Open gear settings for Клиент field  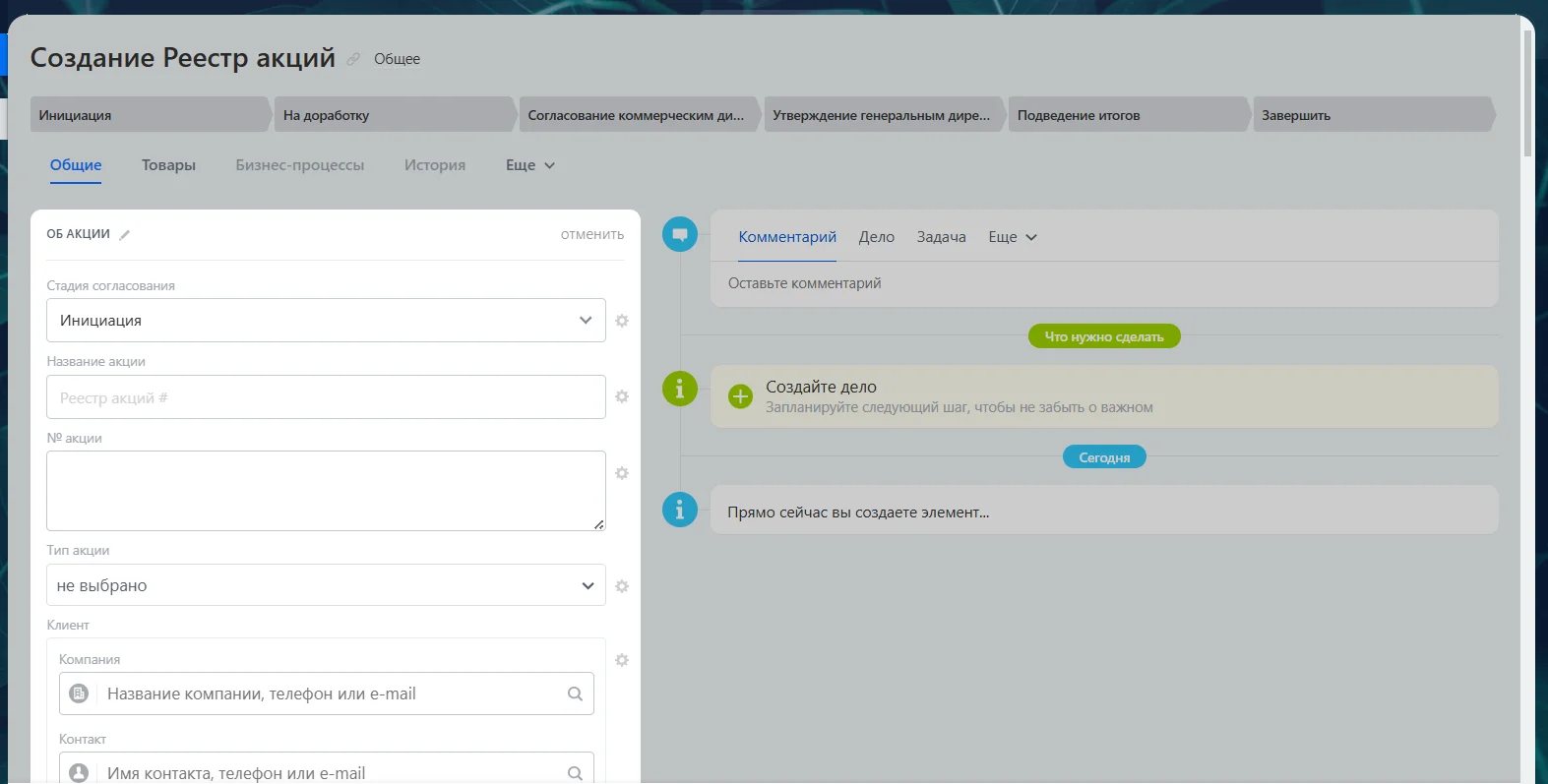[622, 660]
